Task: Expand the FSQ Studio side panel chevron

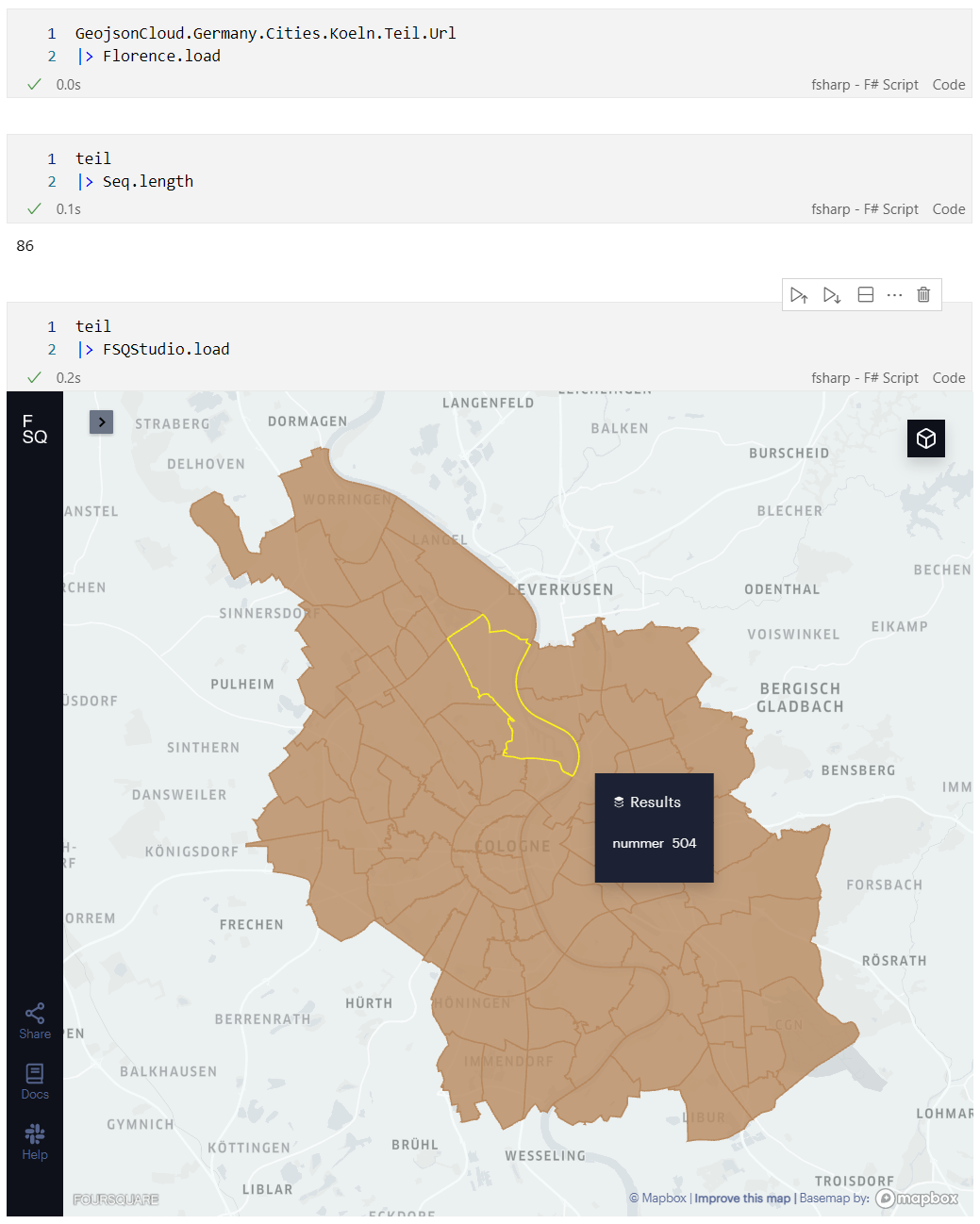Action: pos(102,422)
